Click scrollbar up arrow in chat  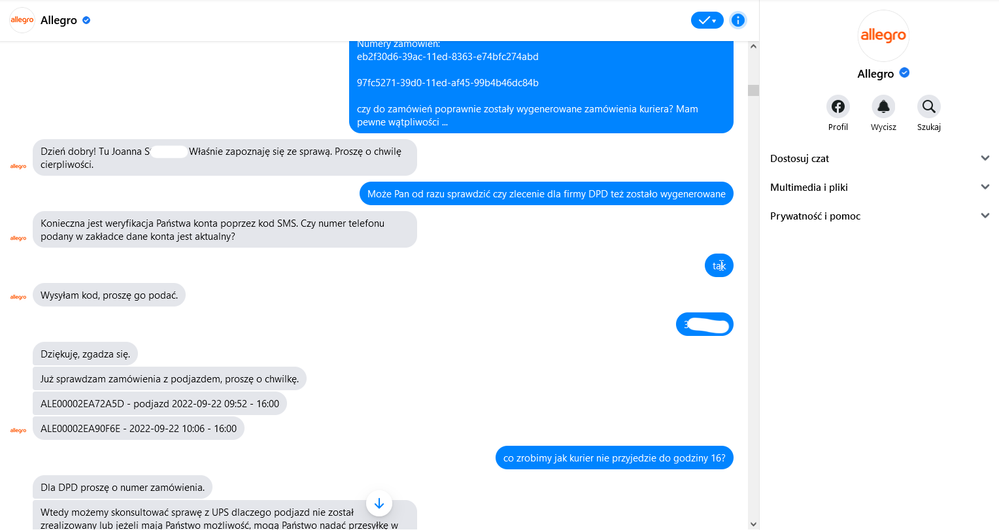(x=753, y=48)
